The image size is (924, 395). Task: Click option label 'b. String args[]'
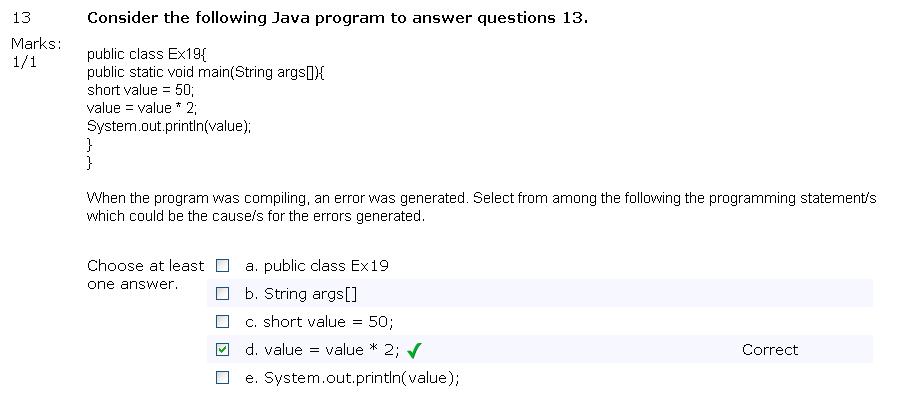pos(301,294)
